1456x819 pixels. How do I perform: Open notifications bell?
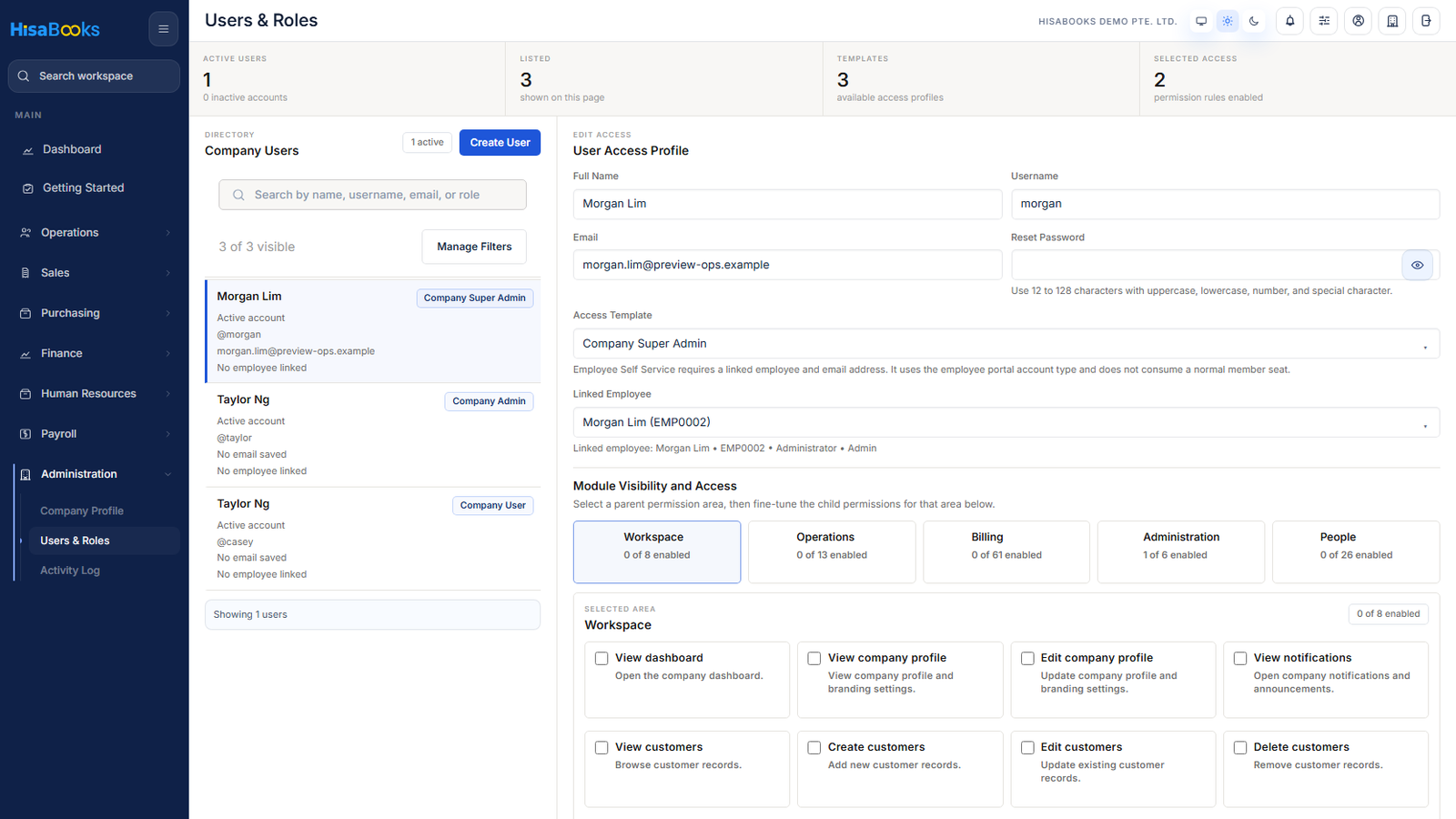tap(1289, 21)
